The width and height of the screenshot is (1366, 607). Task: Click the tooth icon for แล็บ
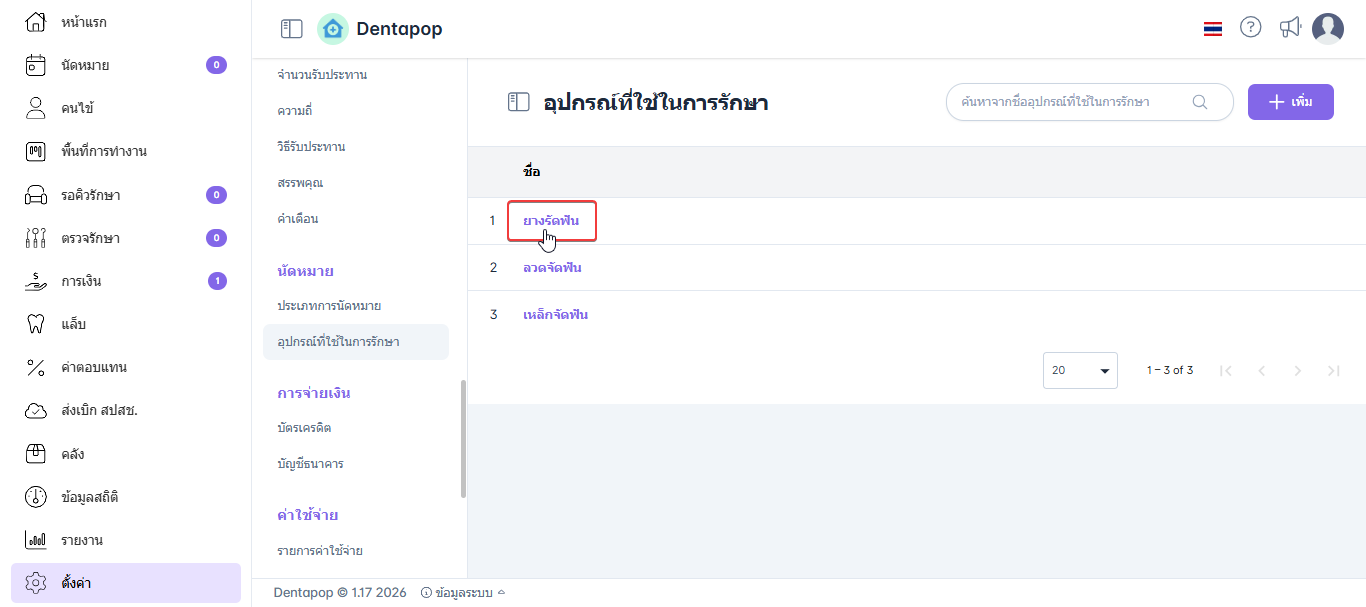coord(35,324)
